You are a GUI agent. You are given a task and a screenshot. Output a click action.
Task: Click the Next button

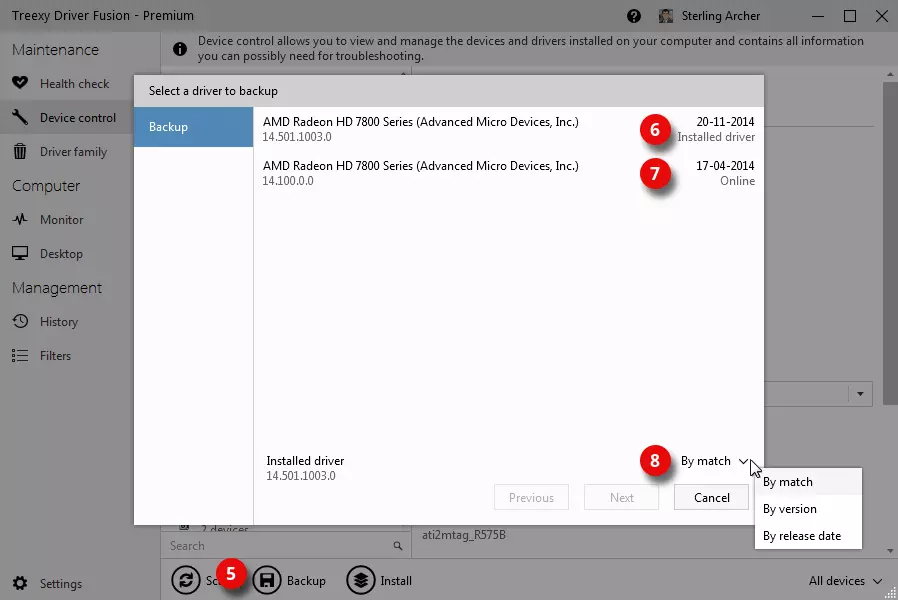[621, 498]
